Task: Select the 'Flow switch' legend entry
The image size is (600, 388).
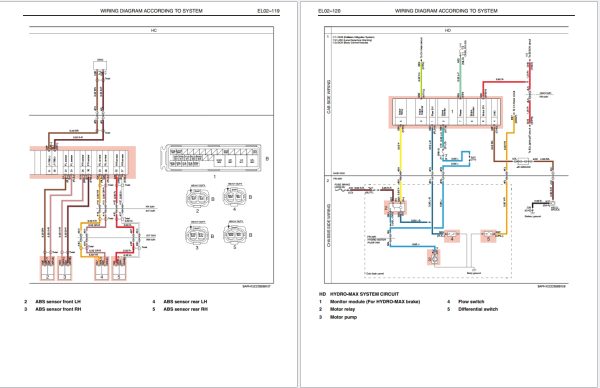Action: point(471,302)
